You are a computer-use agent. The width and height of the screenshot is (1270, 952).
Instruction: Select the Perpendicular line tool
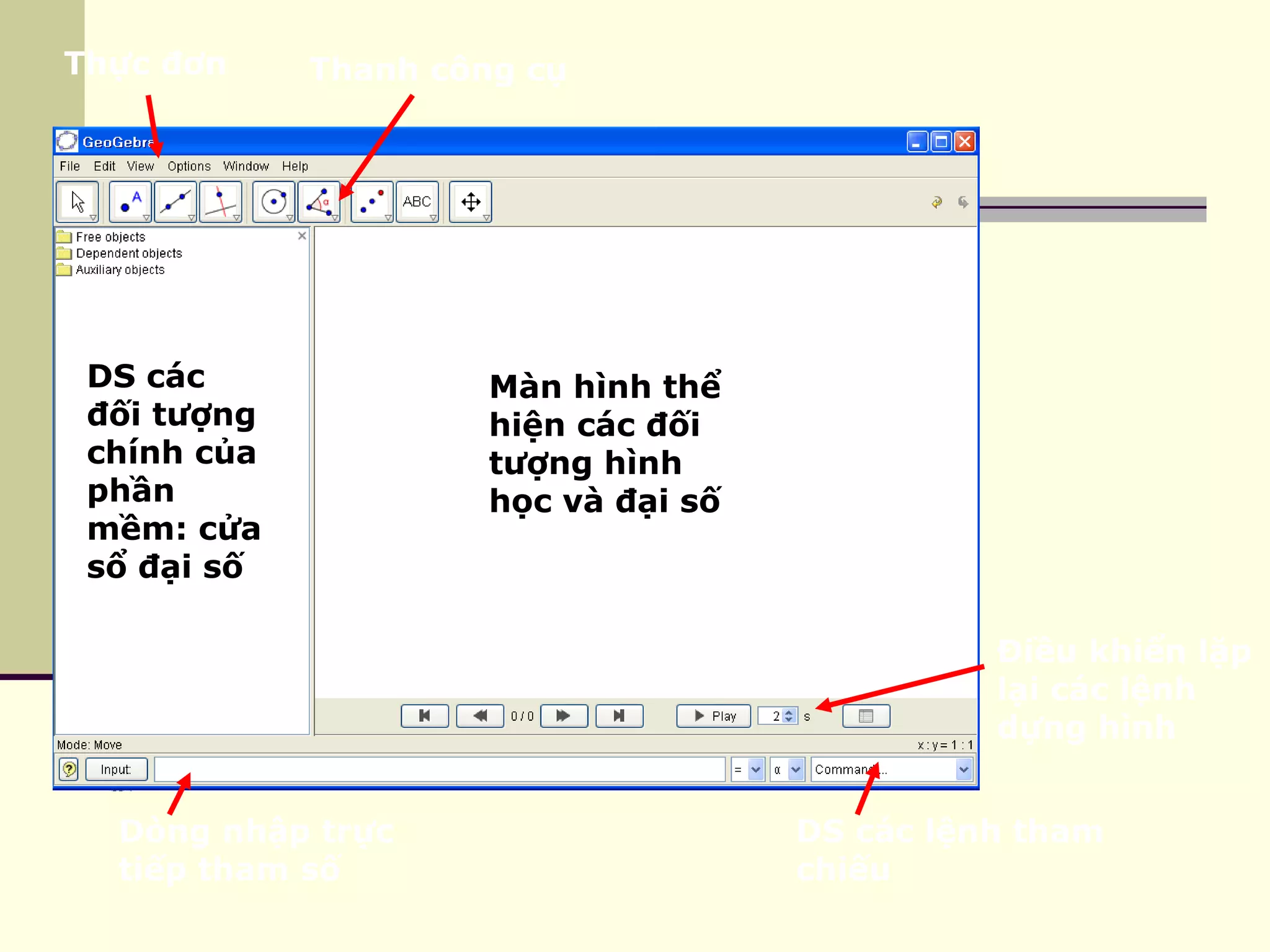[x=221, y=201]
